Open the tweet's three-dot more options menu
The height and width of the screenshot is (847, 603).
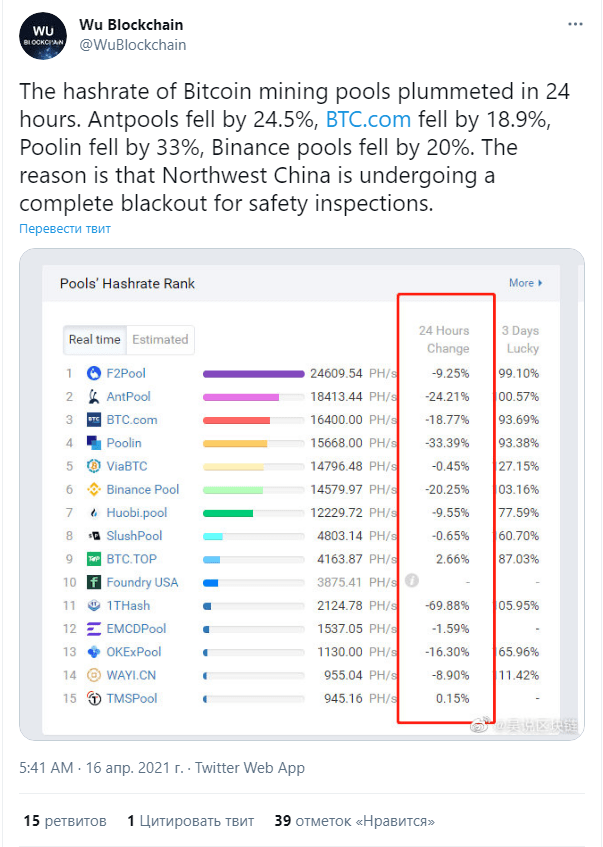click(575, 24)
